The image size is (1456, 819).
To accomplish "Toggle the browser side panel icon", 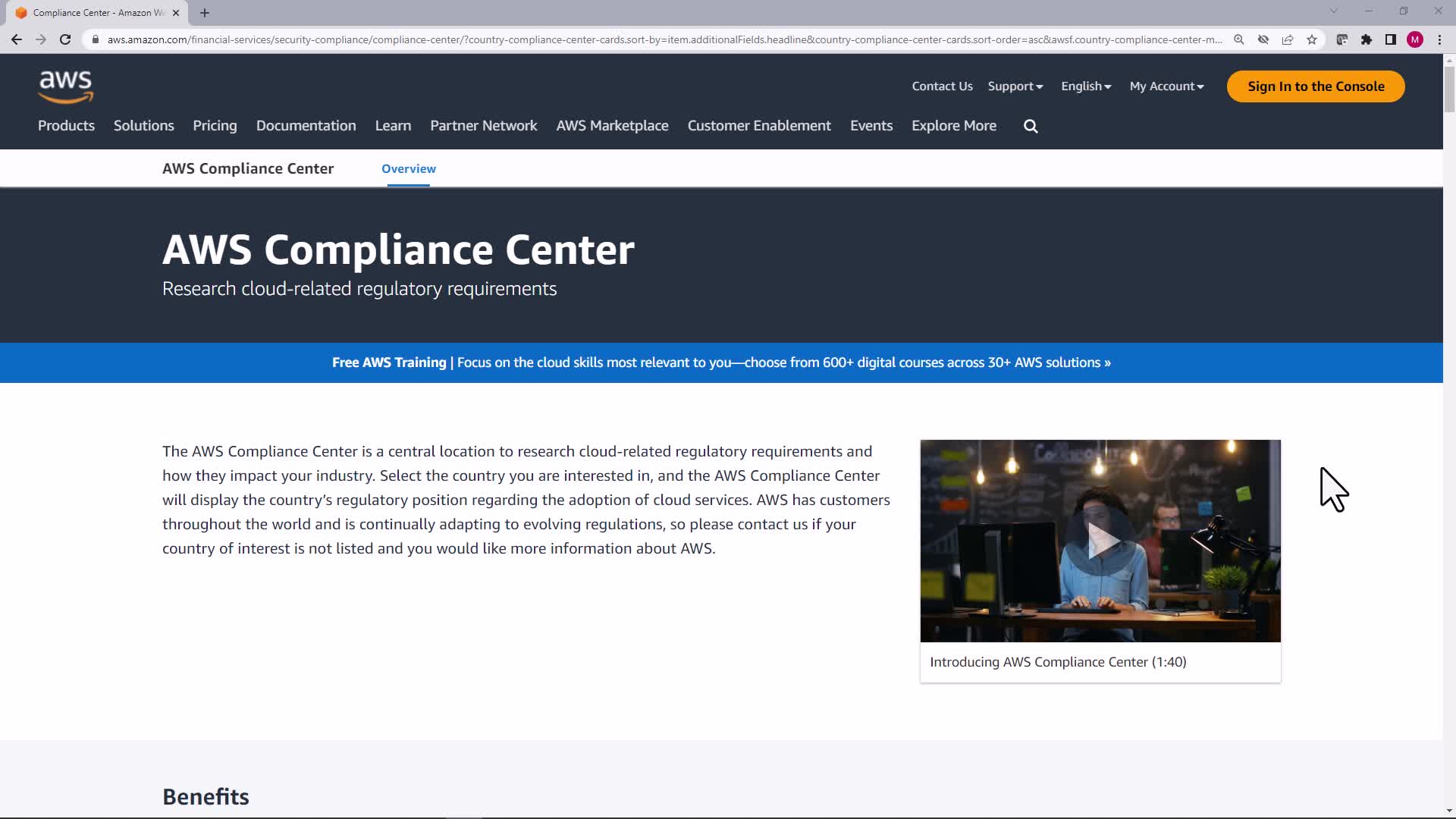I will tap(1391, 39).
